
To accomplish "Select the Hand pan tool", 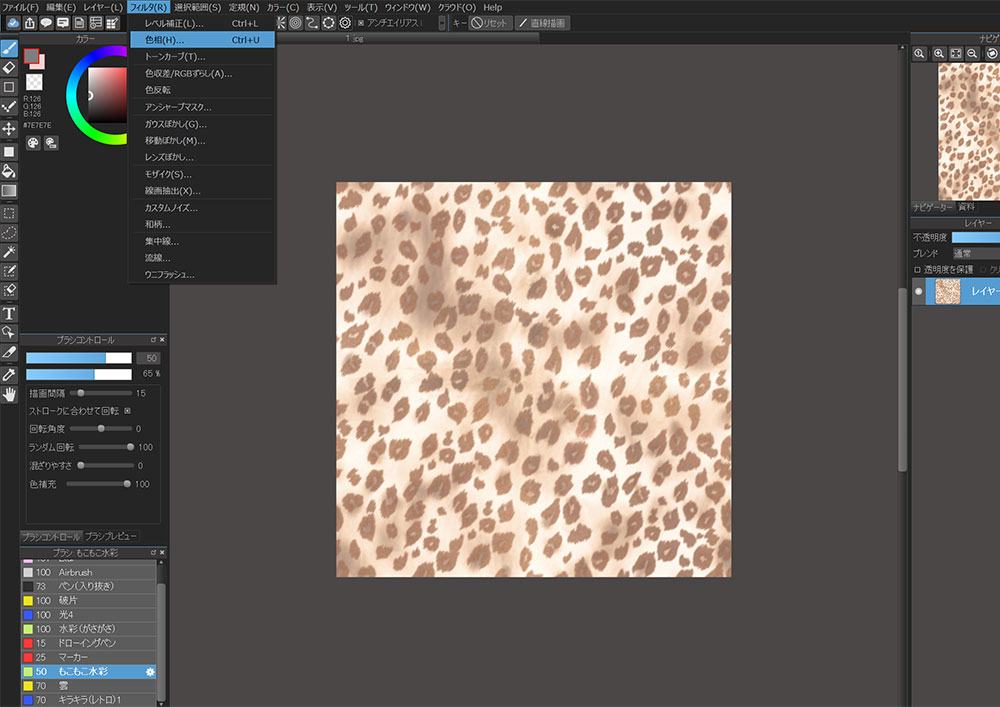I will pos(9,395).
